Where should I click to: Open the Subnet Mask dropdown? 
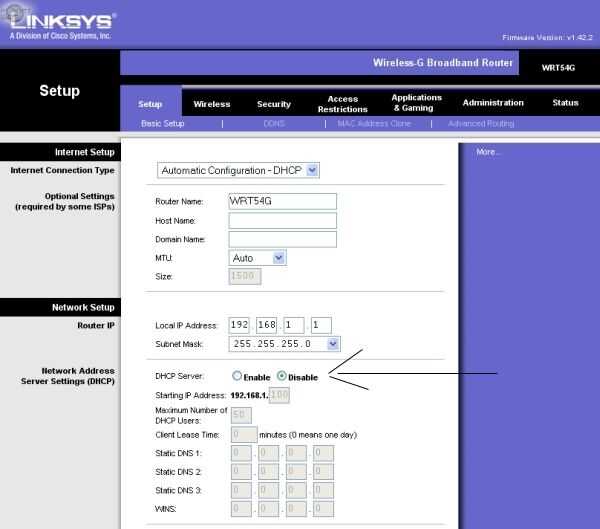click(284, 344)
